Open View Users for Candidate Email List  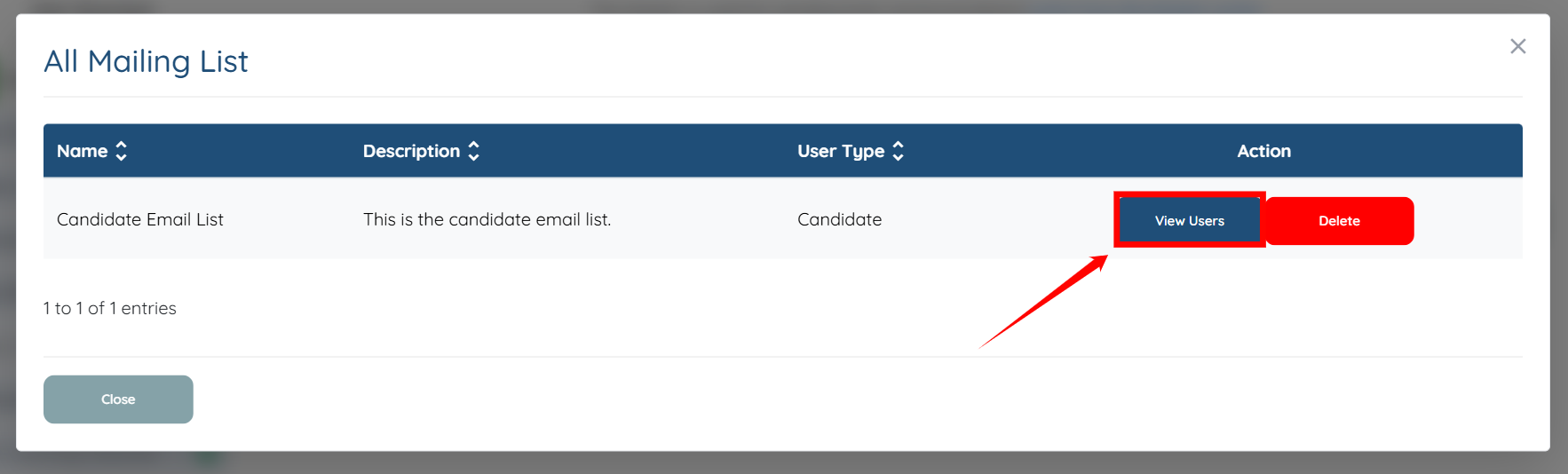point(1189,220)
